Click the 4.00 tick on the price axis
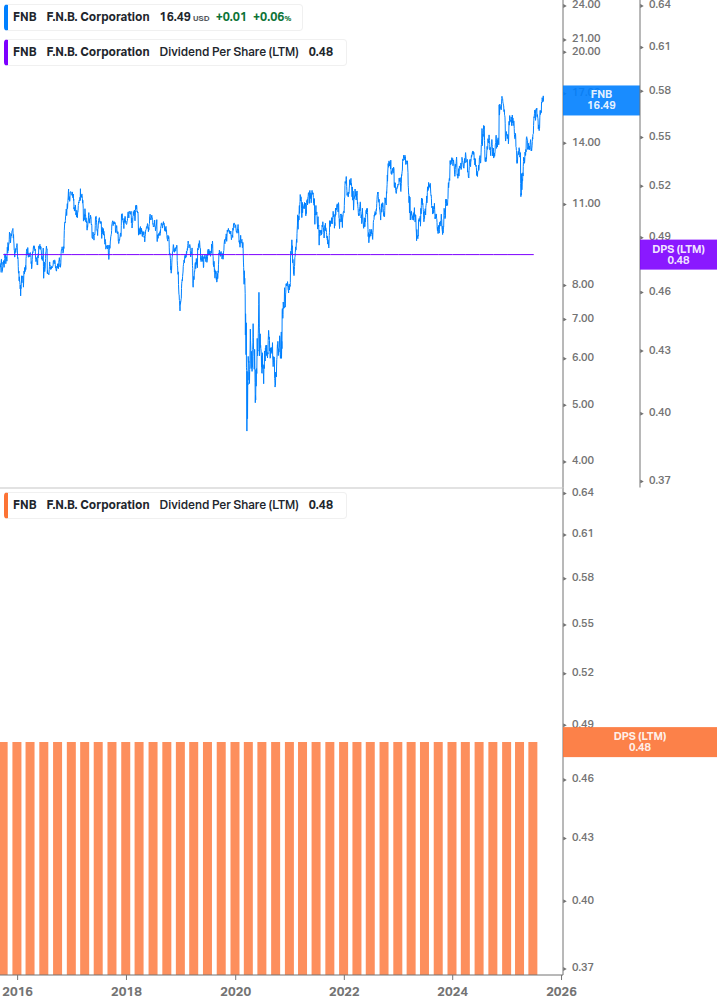717x1005 pixels. [x=584, y=461]
